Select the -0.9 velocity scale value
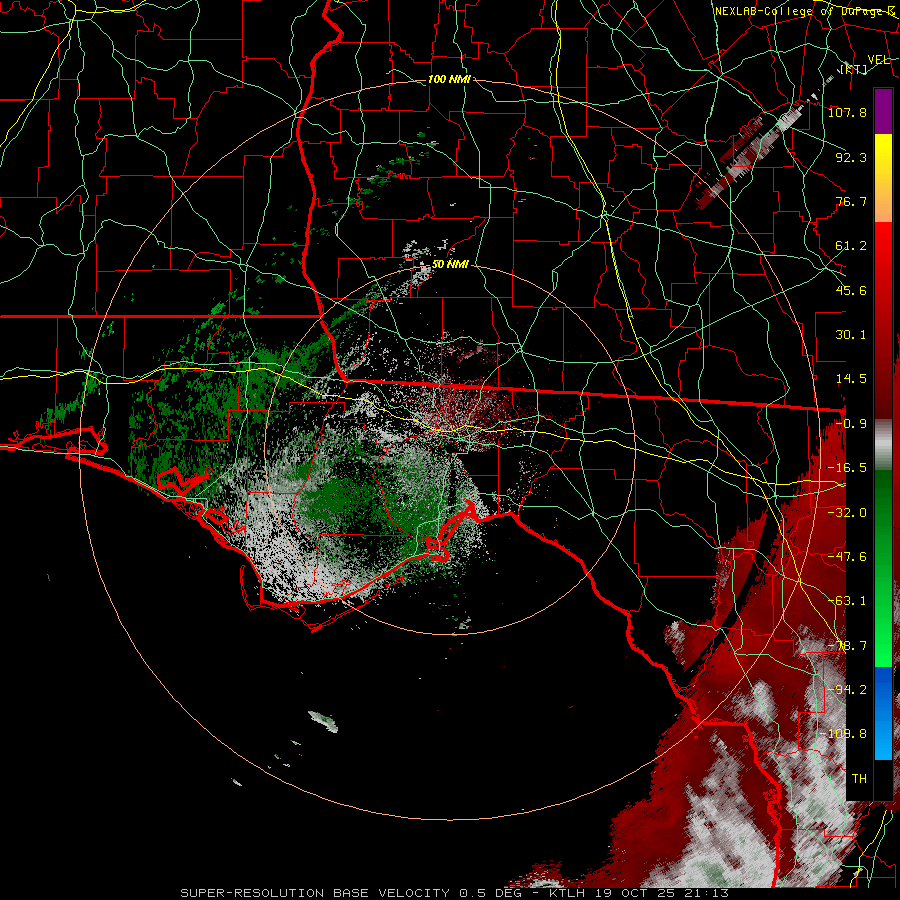This screenshot has height=900, width=900. (851, 424)
